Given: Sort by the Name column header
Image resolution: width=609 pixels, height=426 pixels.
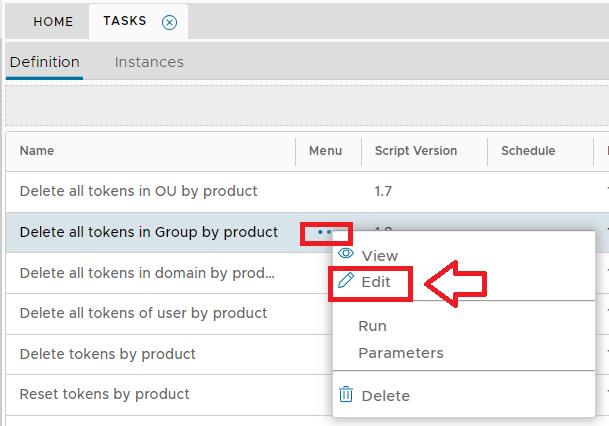Looking at the screenshot, I should coord(37,151).
